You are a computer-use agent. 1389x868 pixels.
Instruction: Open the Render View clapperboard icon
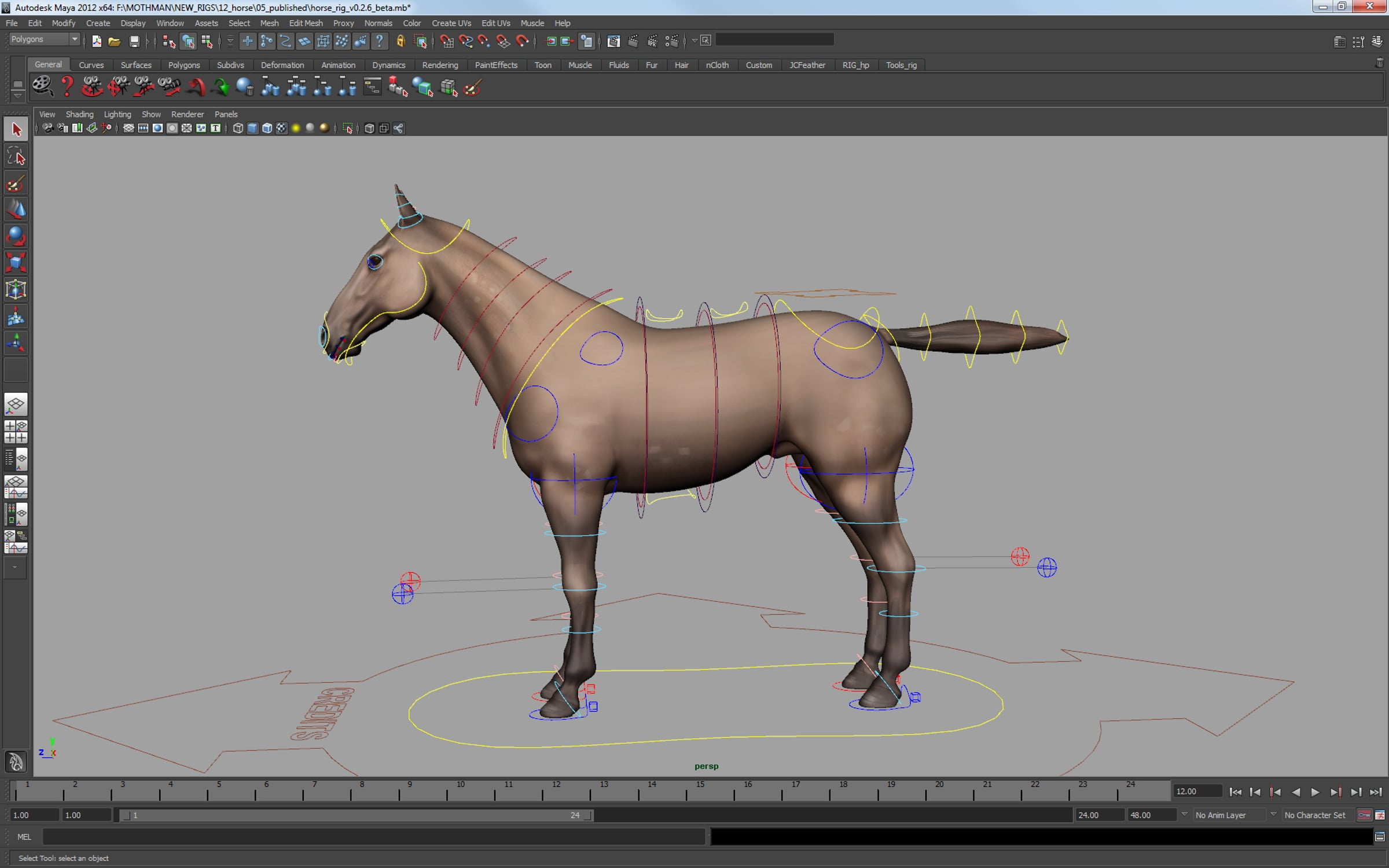[613, 41]
